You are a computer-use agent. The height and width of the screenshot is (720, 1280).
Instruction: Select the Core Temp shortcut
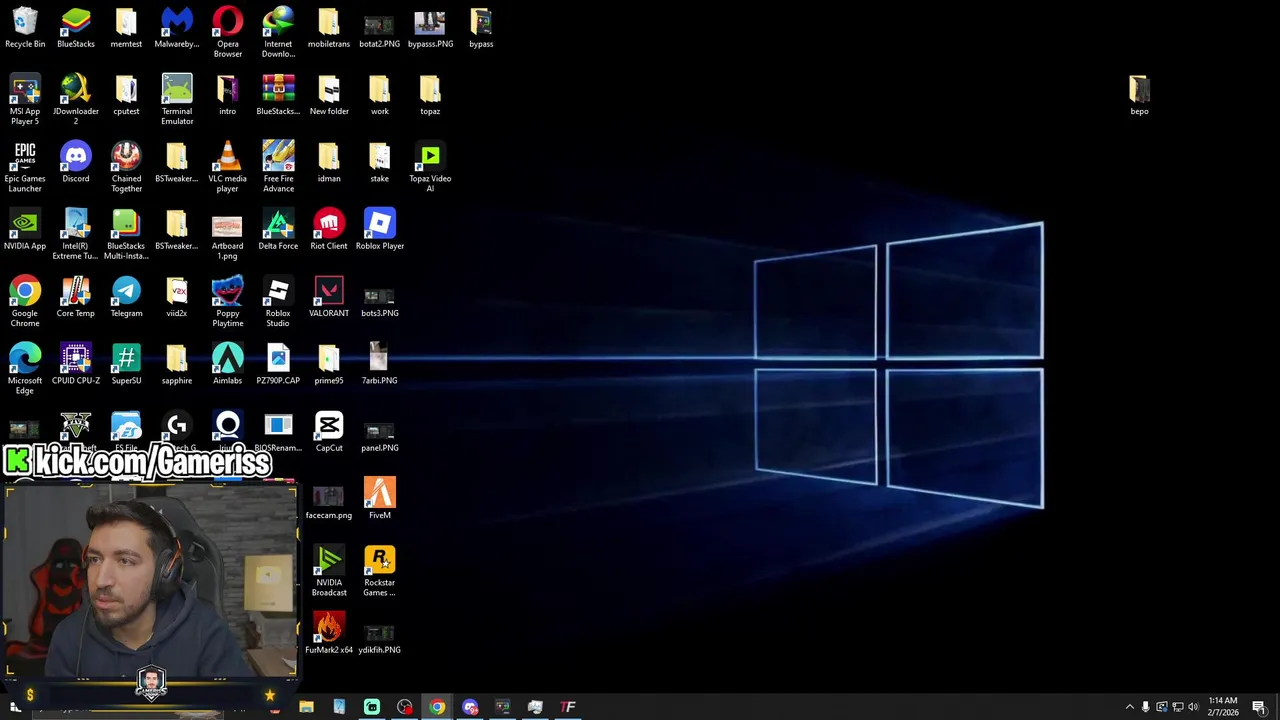pyautogui.click(x=76, y=296)
